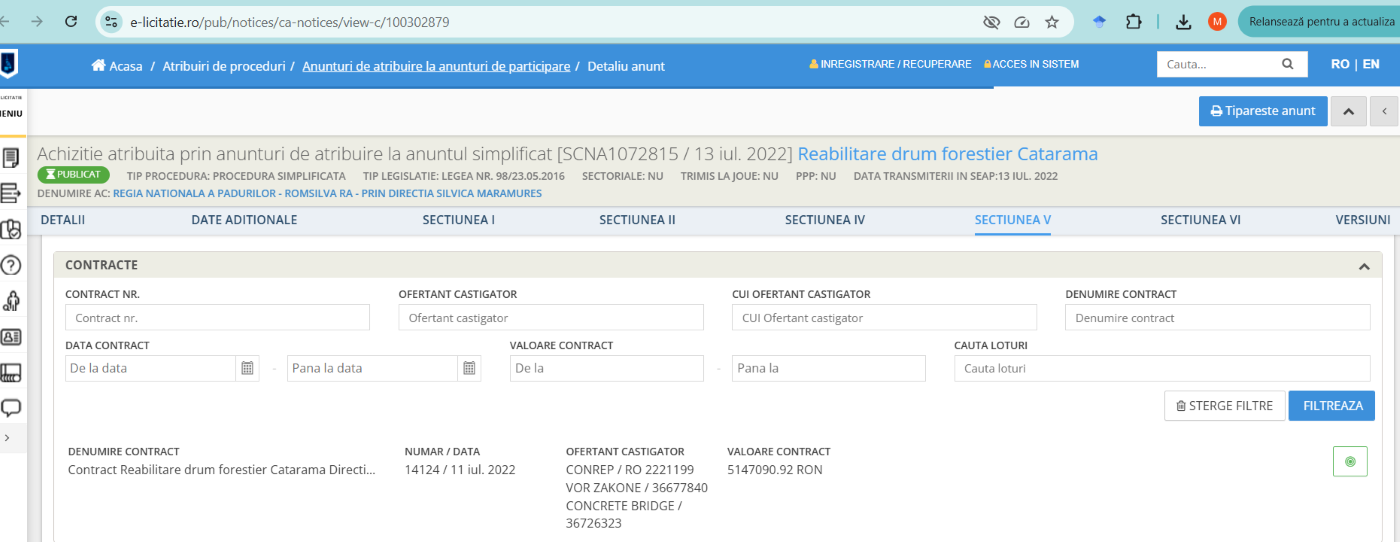Open calendar picker for Pana la data

468,368
